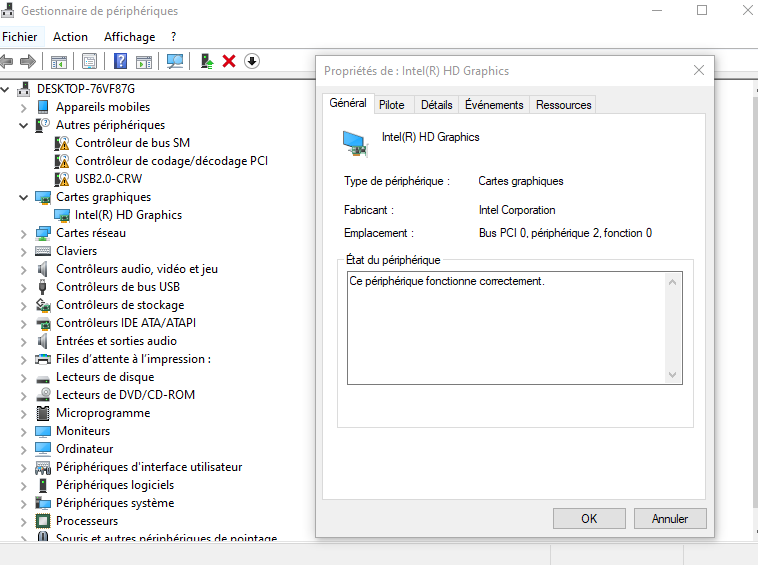The width and height of the screenshot is (758, 565).
Task: Expand the Contrôleurs IDE ATA/ATAPI category
Action: (x=23, y=324)
